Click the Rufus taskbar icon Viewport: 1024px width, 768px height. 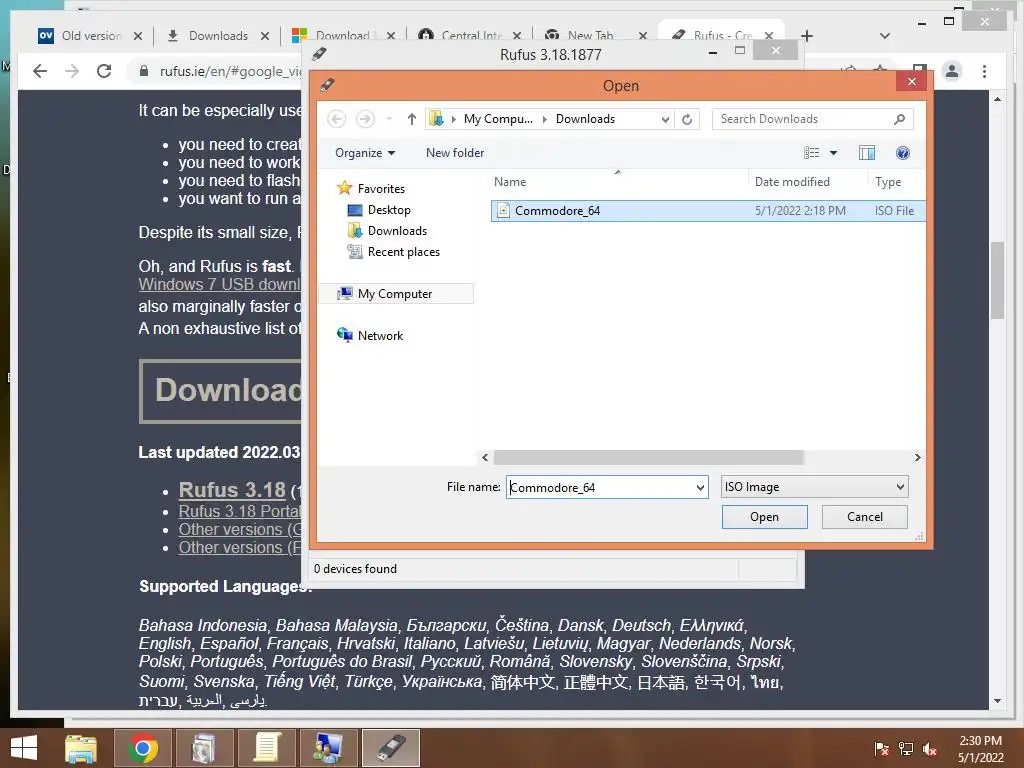[x=391, y=748]
